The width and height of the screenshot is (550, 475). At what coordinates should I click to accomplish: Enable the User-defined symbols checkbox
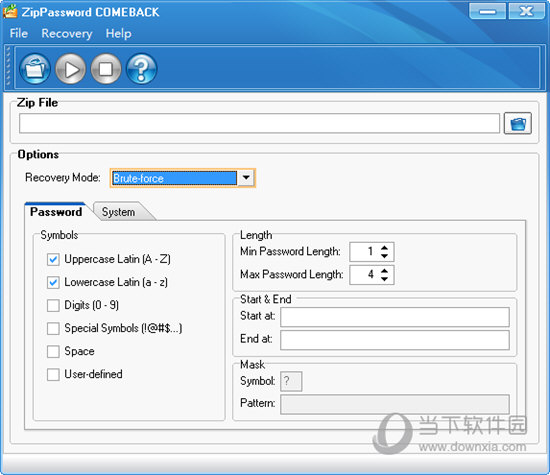53,375
